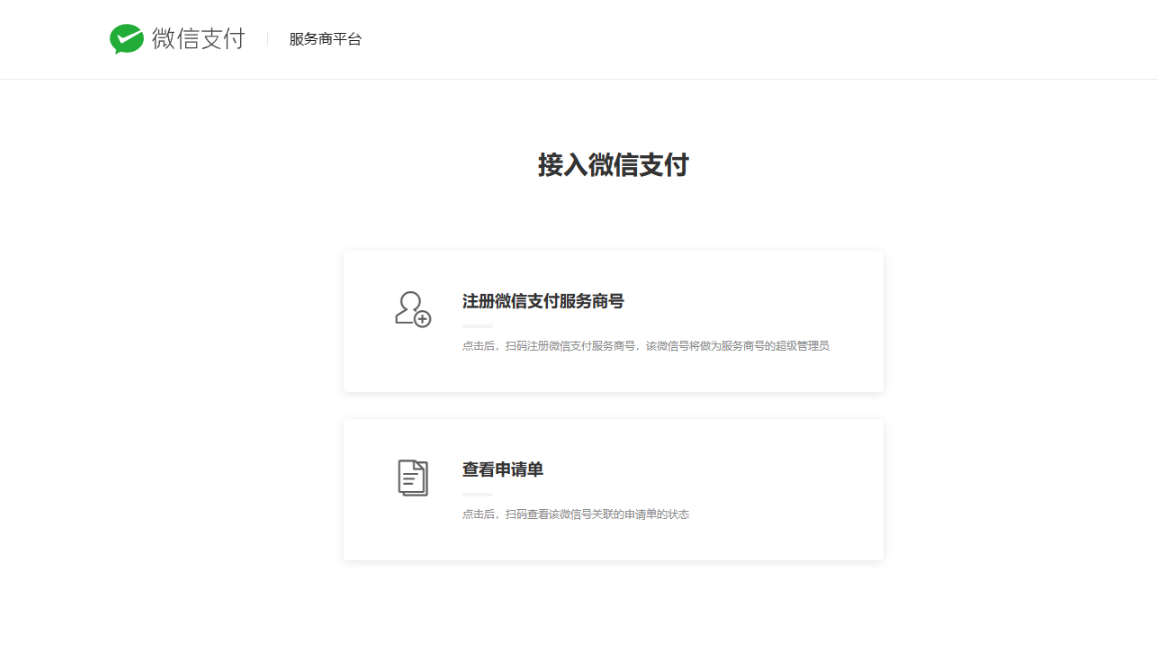
Task: Click the vertical divider beside 服务商平台
Action: tap(267, 39)
